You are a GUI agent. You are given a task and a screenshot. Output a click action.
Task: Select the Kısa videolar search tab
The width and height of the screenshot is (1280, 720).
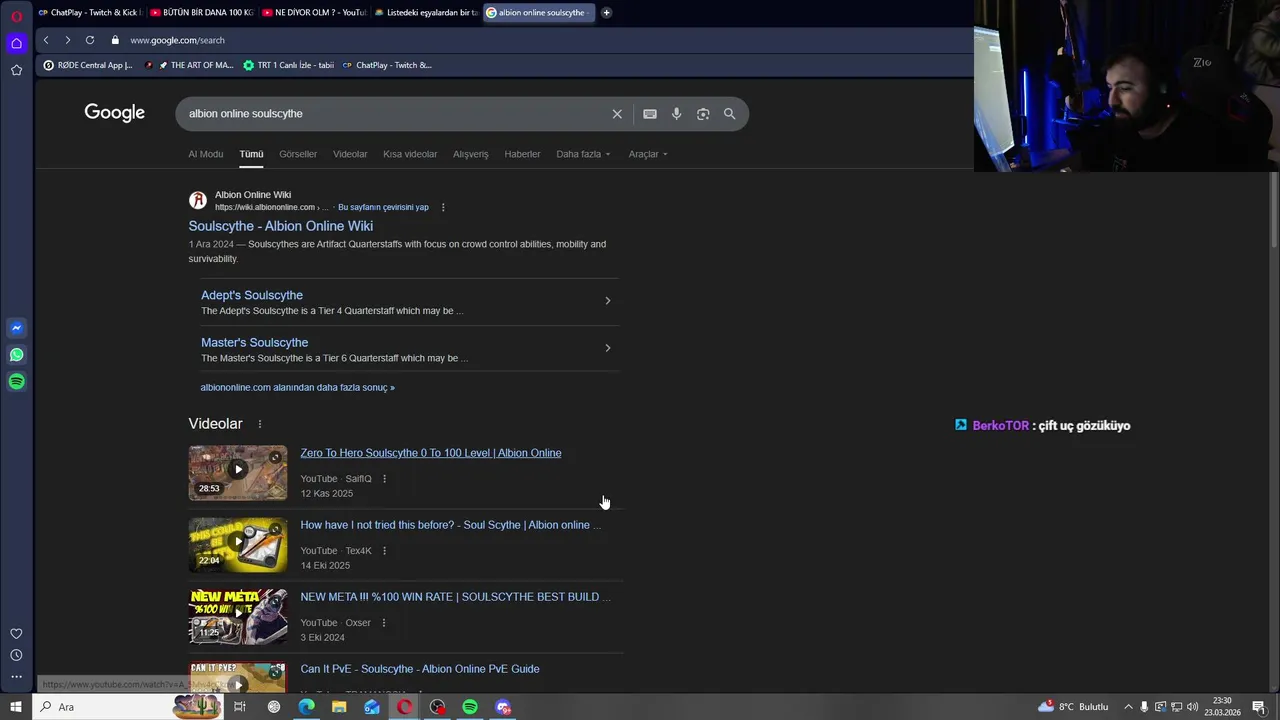pos(410,154)
